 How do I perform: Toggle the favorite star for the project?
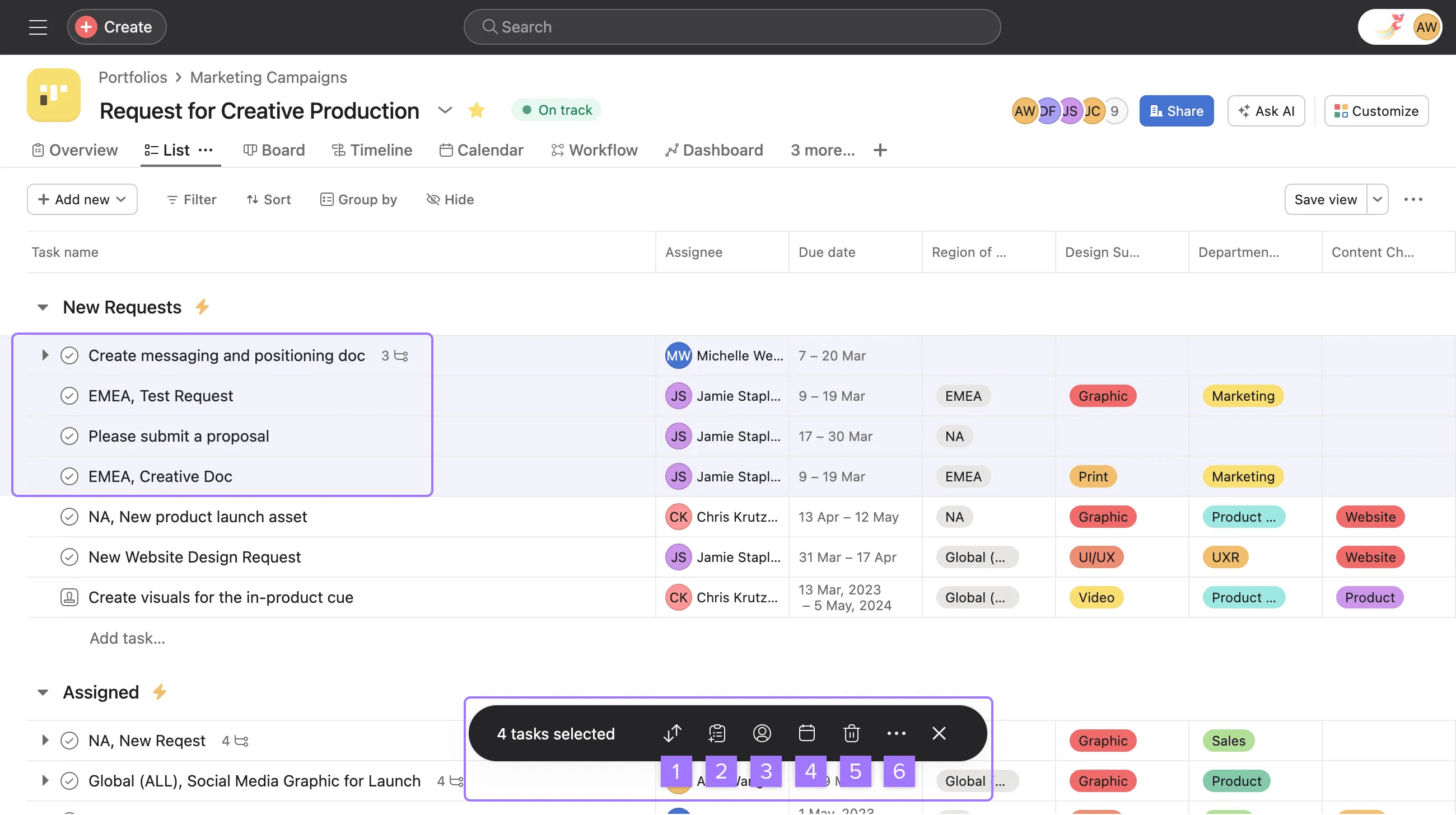tap(477, 110)
